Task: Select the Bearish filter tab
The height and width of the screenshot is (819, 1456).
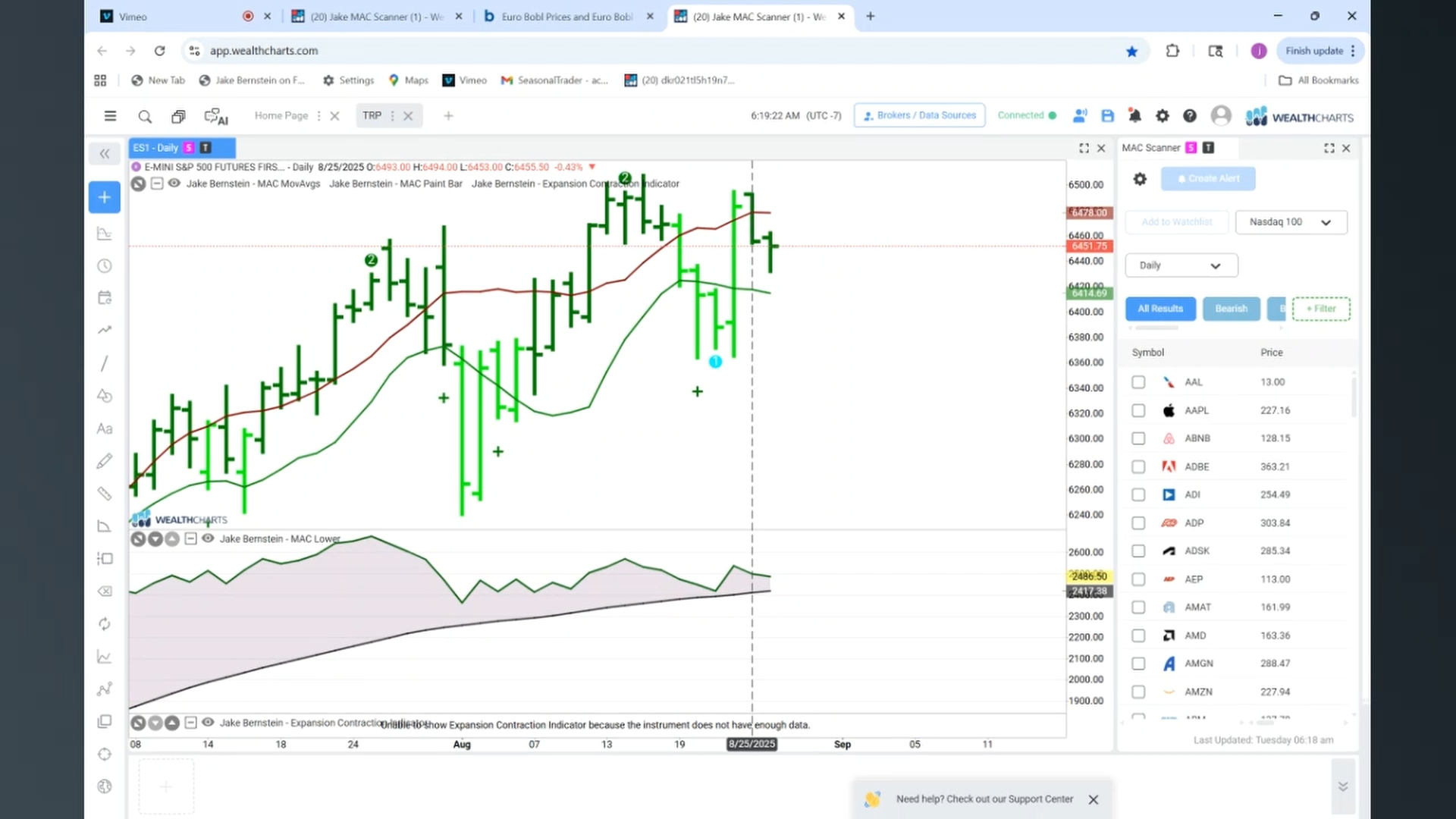Action: (1231, 309)
